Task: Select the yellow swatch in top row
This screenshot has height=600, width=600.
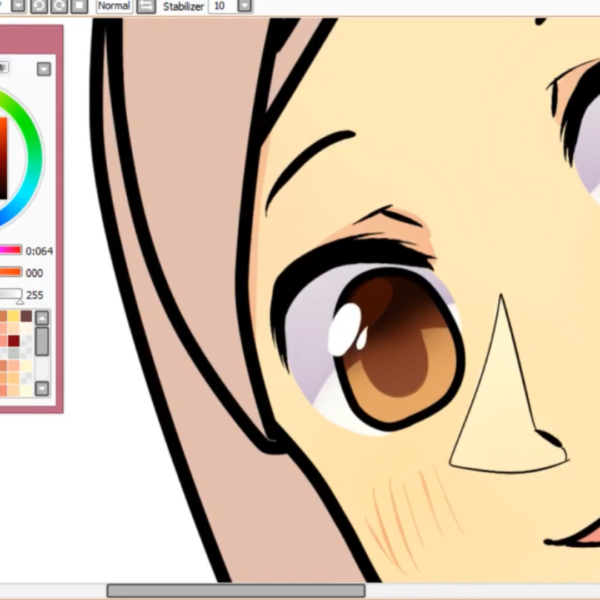Action: (x=14, y=316)
